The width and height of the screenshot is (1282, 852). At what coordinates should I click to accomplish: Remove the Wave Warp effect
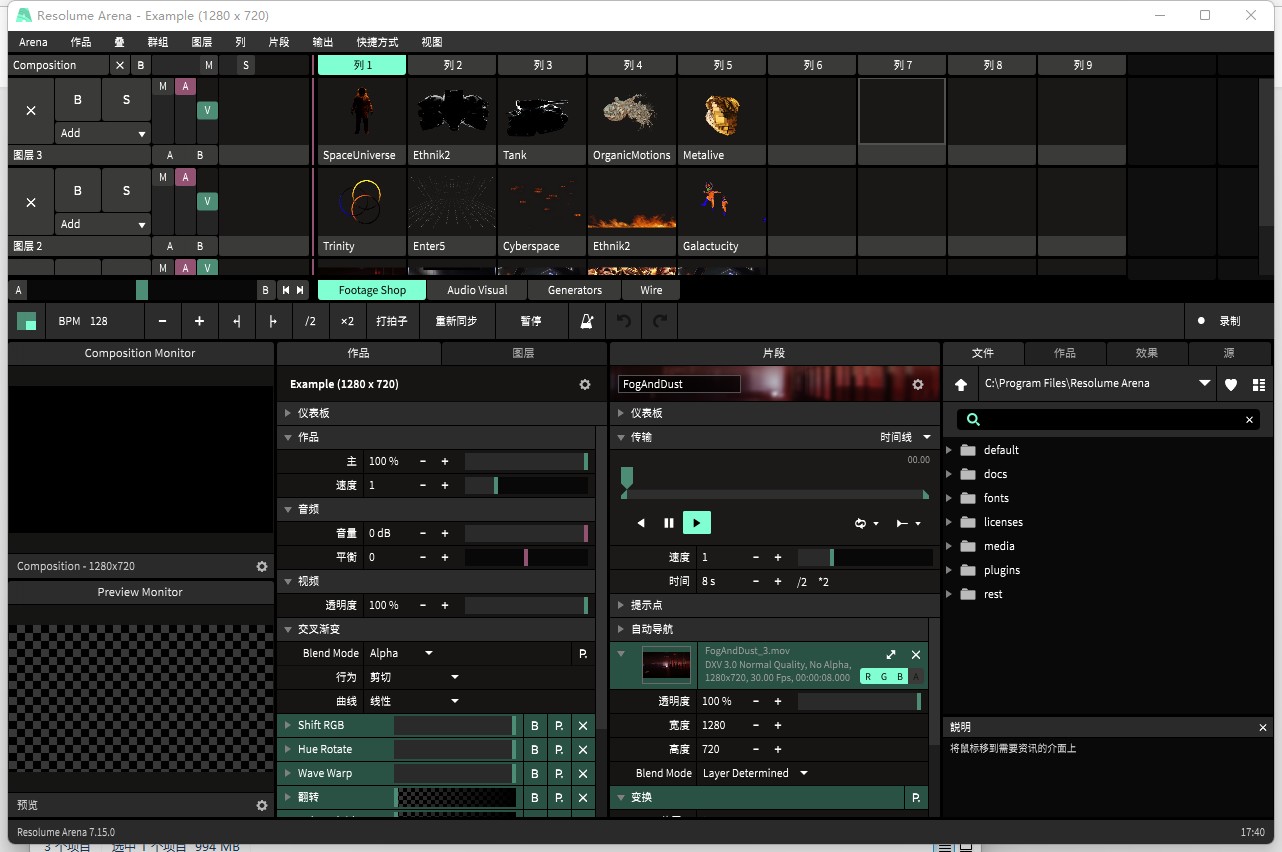583,773
